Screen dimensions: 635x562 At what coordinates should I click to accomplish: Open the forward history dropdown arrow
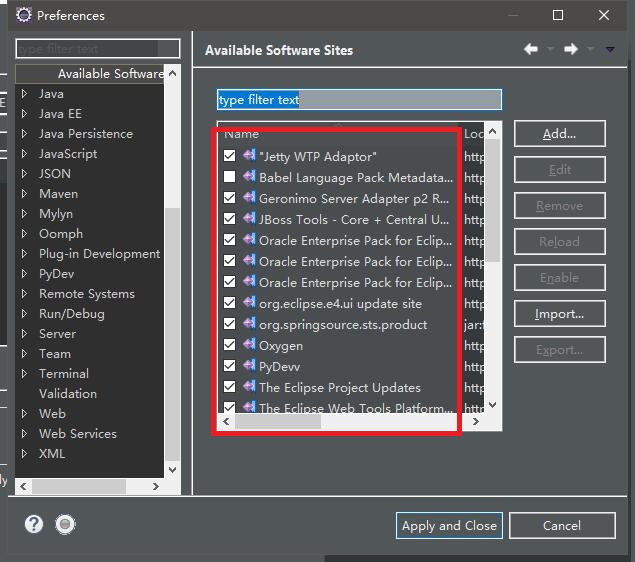pyautogui.click(x=590, y=49)
